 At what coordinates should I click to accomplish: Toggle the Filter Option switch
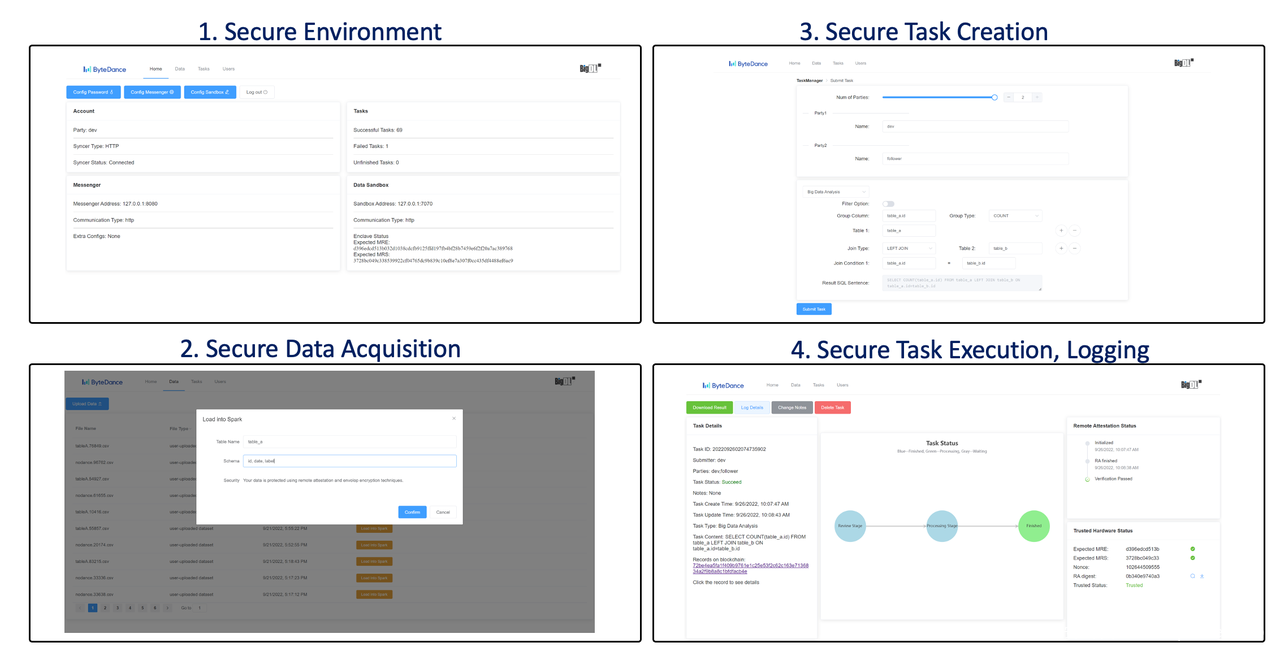(x=888, y=204)
